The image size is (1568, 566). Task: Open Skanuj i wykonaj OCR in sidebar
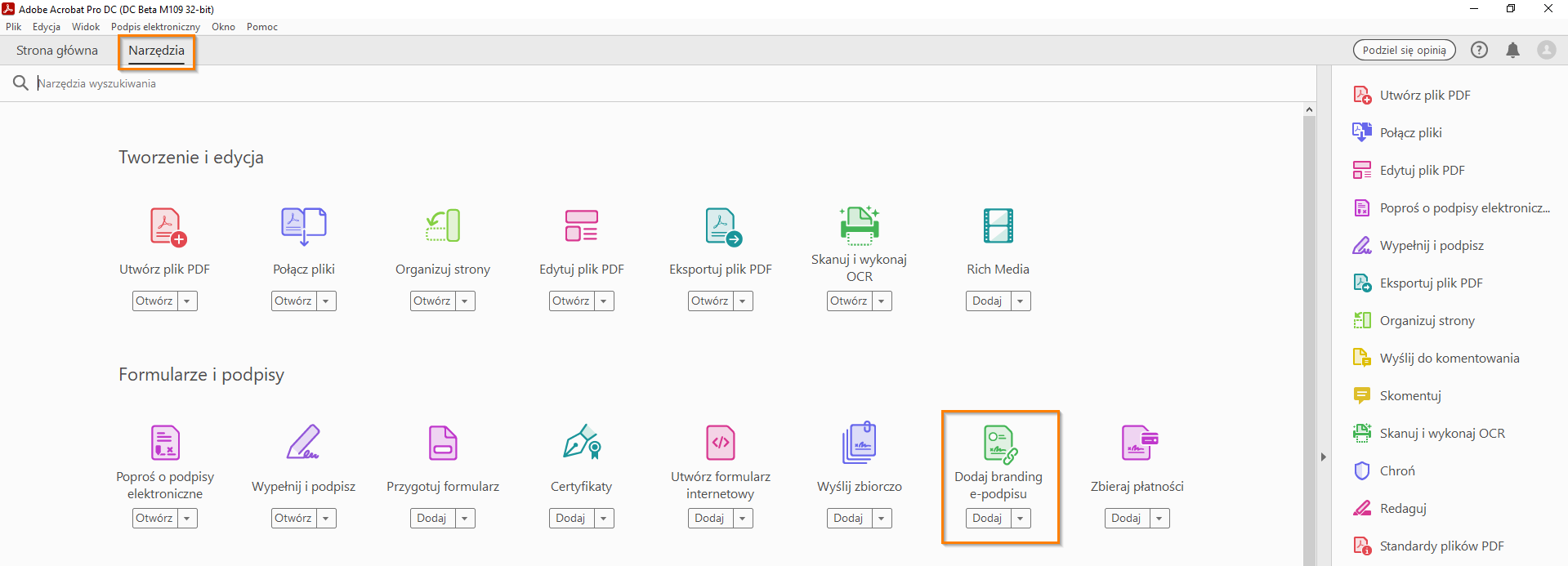[1429, 433]
